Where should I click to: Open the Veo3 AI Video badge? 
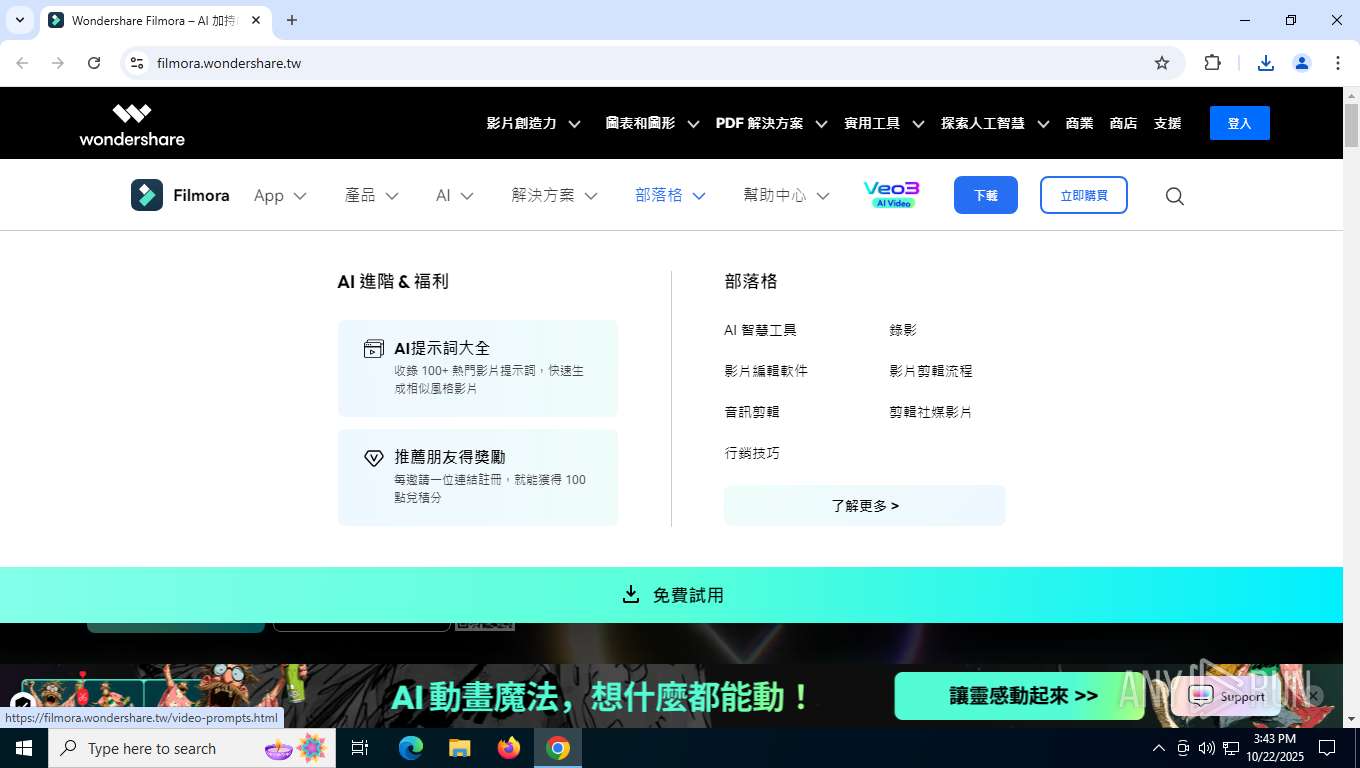coord(891,195)
